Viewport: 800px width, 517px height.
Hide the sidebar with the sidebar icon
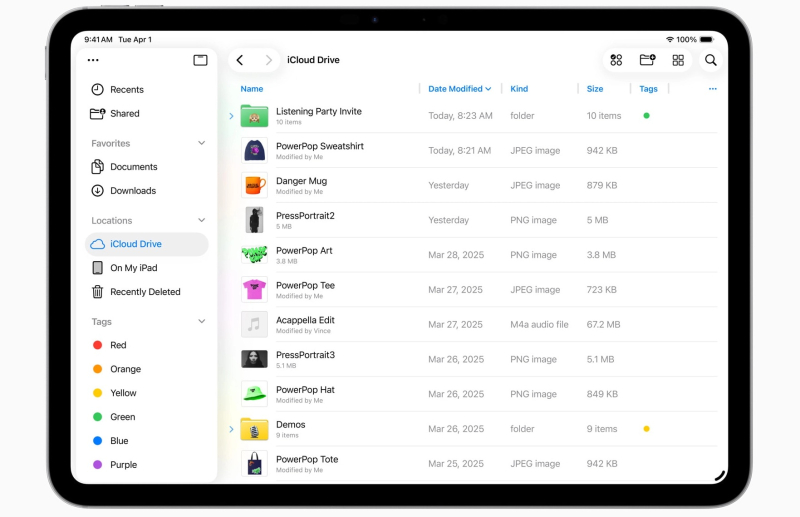[200, 60]
